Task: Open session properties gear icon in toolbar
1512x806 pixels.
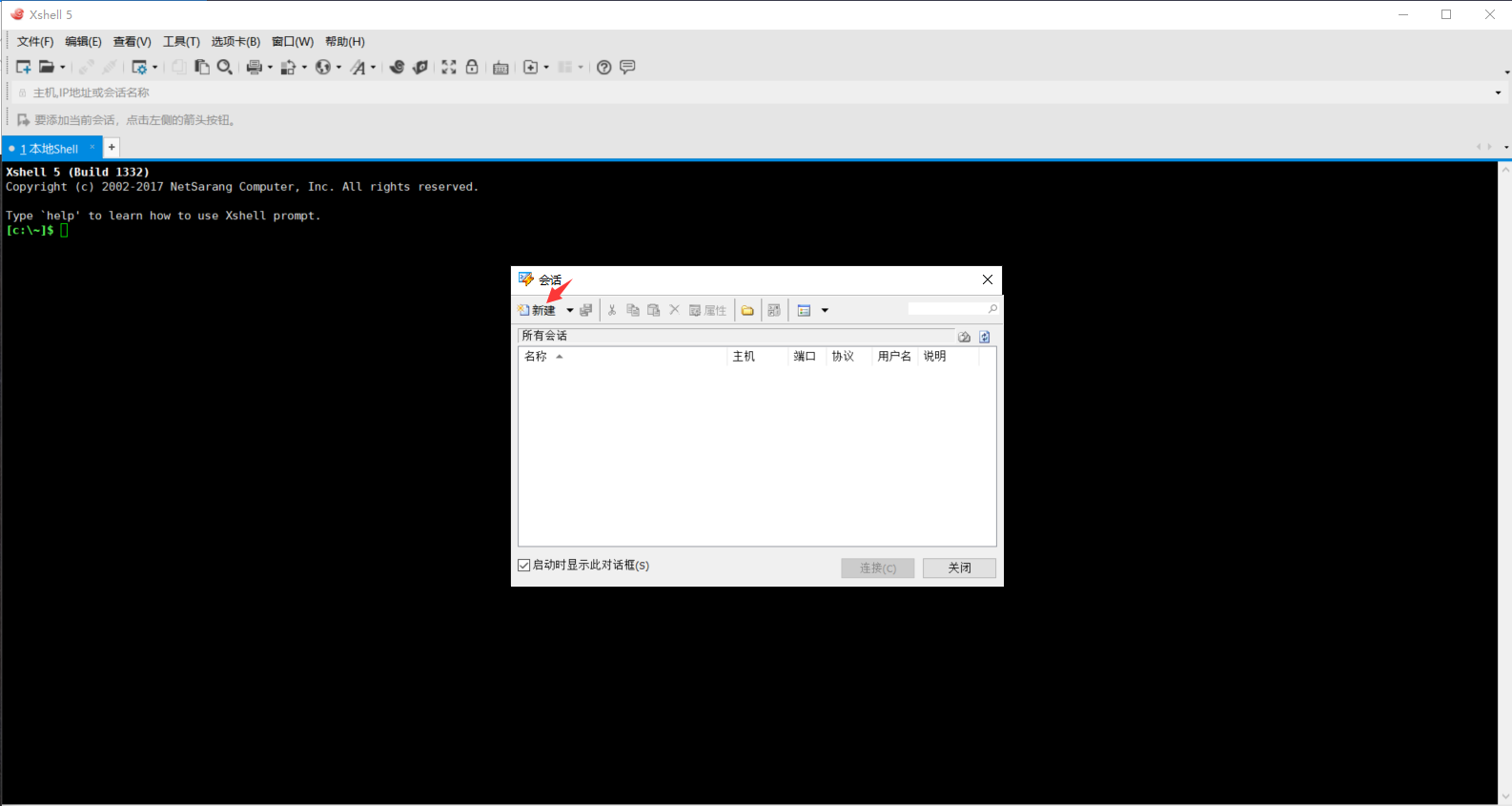Action: tap(139, 67)
